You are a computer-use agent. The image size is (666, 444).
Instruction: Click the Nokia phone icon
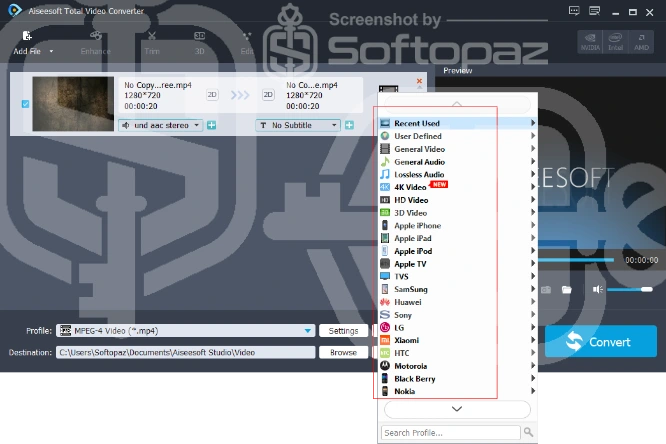click(x=385, y=391)
